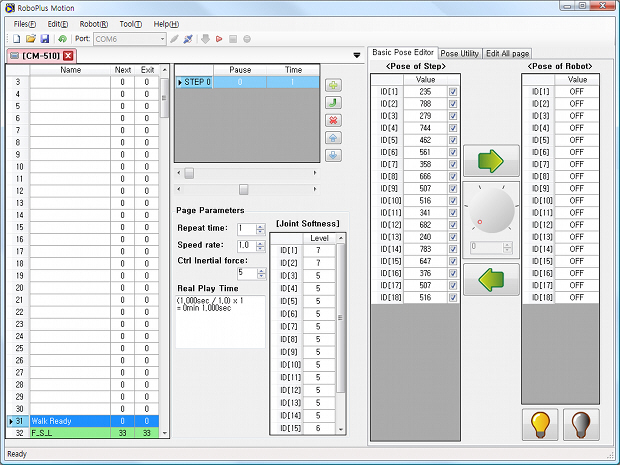The width and height of the screenshot is (620, 465).
Task: Uncheck the ID[18] pose checkbox
Action: [453, 297]
